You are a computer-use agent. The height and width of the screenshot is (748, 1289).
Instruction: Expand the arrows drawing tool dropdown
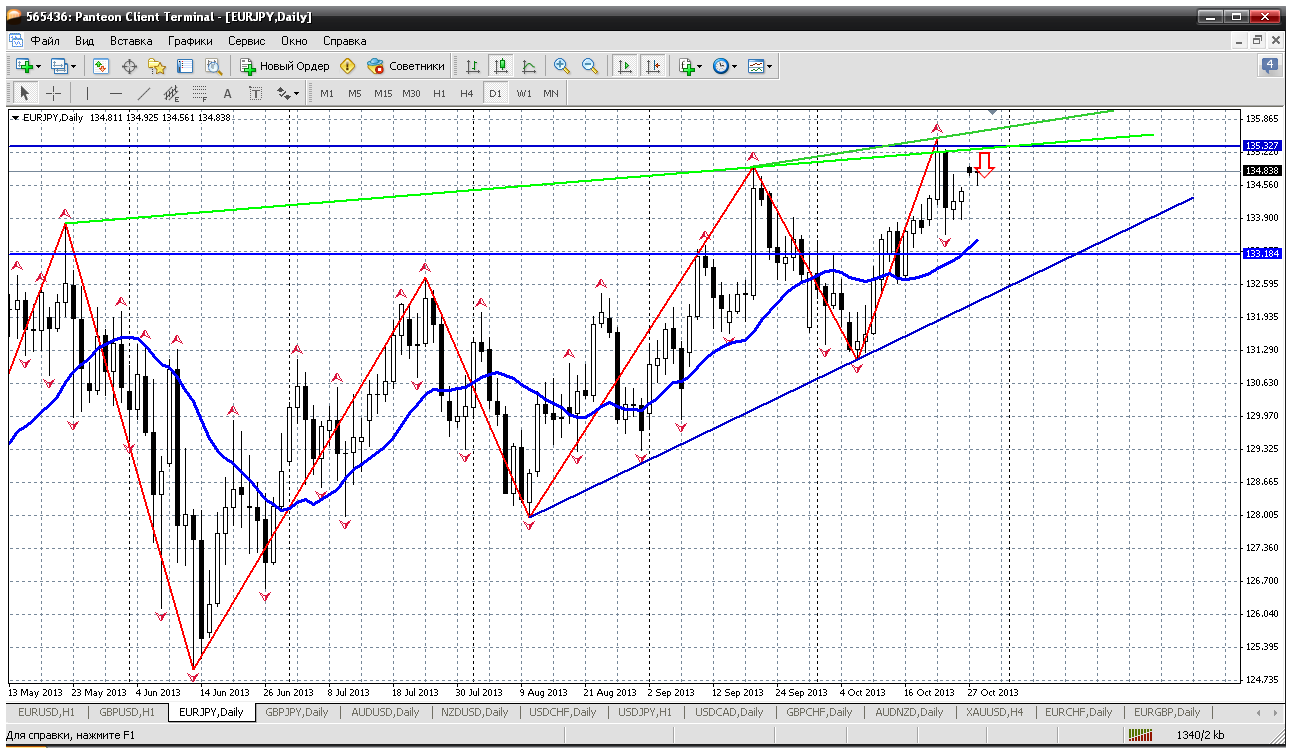coord(296,94)
